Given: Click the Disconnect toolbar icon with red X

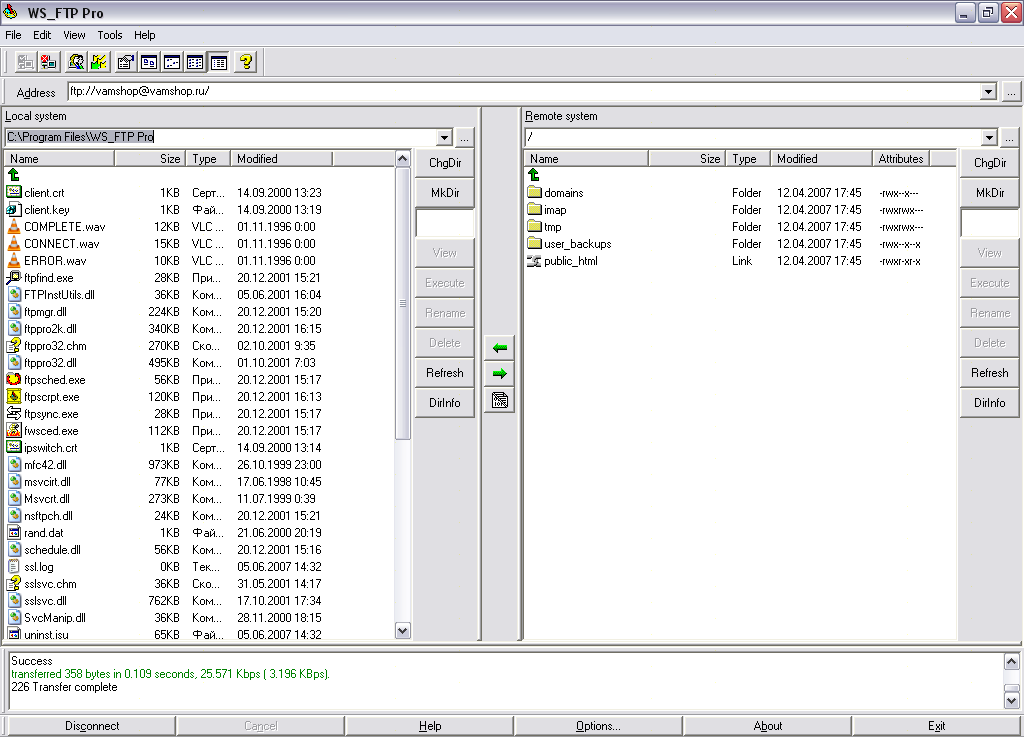Looking at the screenshot, I should [x=48, y=62].
